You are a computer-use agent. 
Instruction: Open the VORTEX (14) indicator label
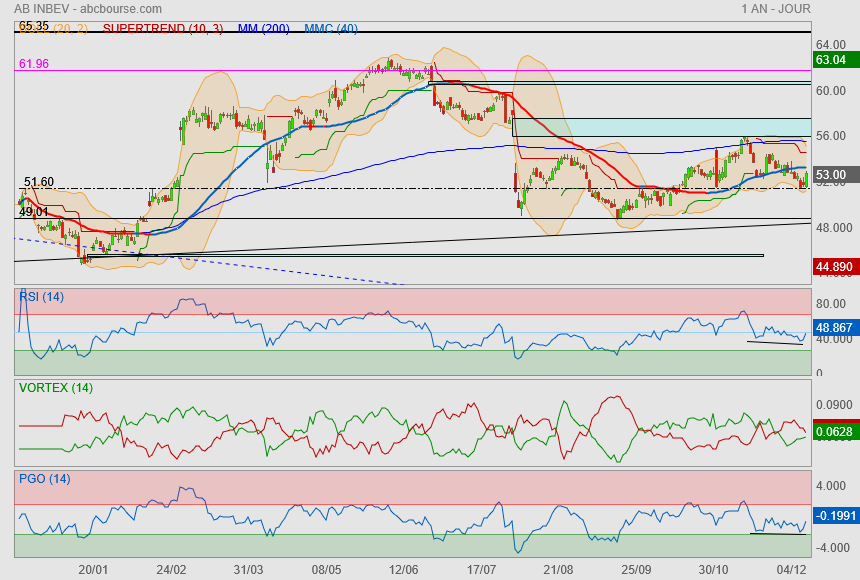(55, 387)
